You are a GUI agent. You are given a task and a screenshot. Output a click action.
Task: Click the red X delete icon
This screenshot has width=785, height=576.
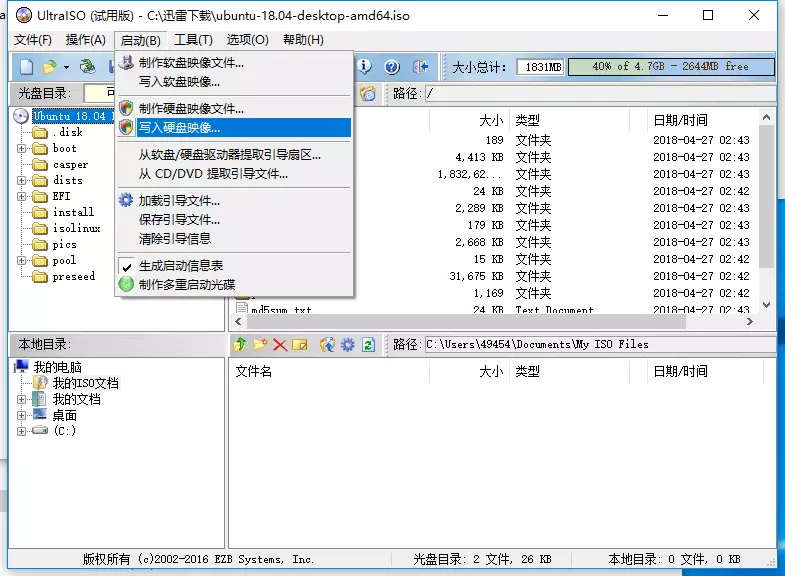point(280,345)
